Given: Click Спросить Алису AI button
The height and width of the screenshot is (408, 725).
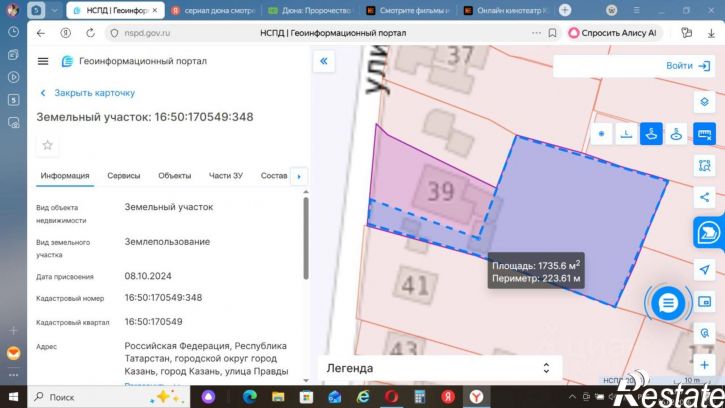Looking at the screenshot, I should pos(613,33).
